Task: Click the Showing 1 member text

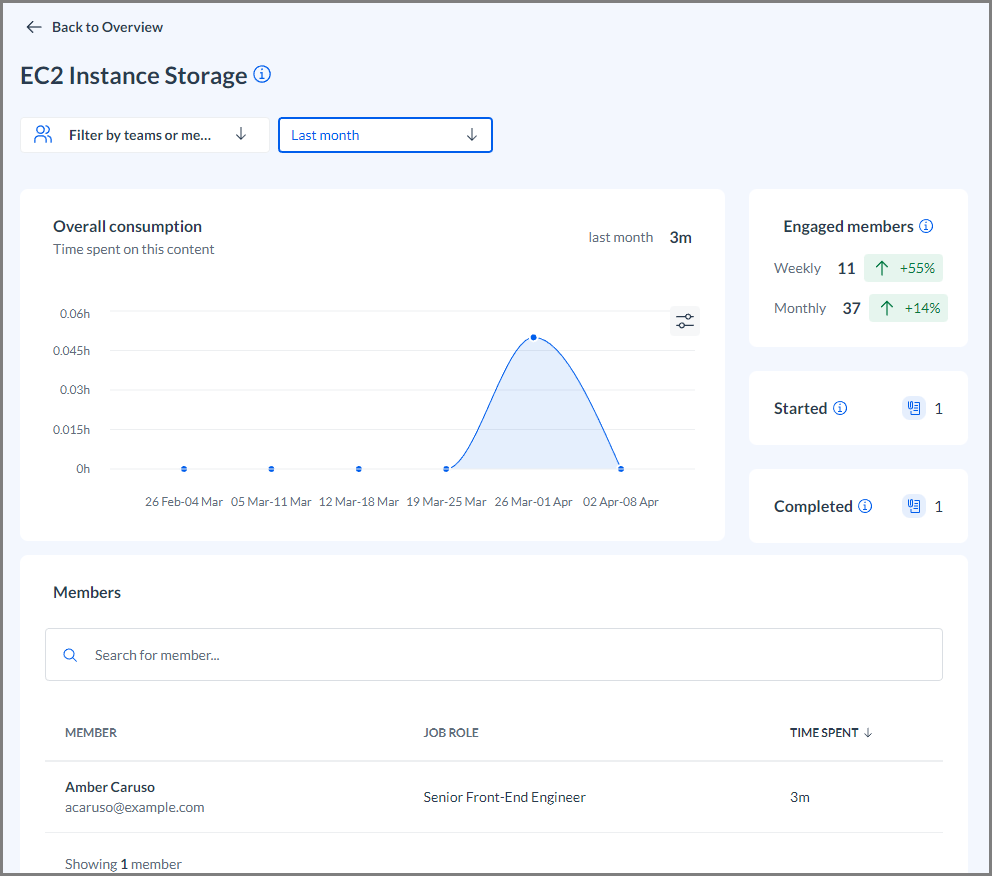Action: tap(123, 864)
